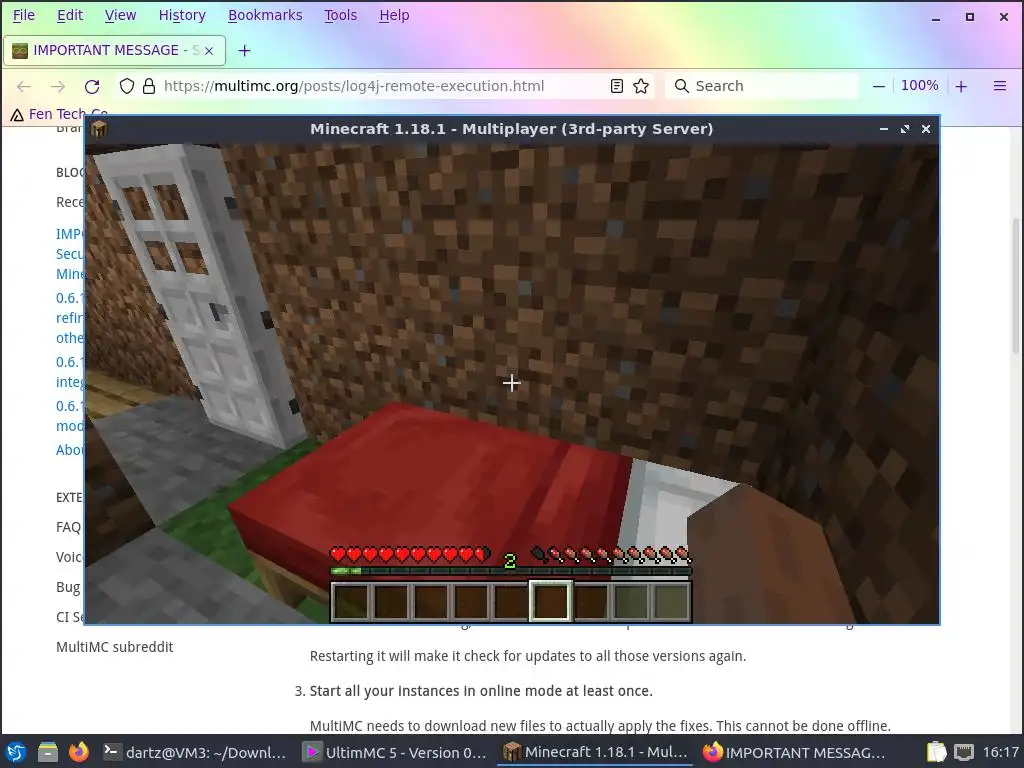Open the Fen Tech bookmark in bookmarks toolbar
Viewport: 1024px width, 768px height.
click(x=59, y=114)
